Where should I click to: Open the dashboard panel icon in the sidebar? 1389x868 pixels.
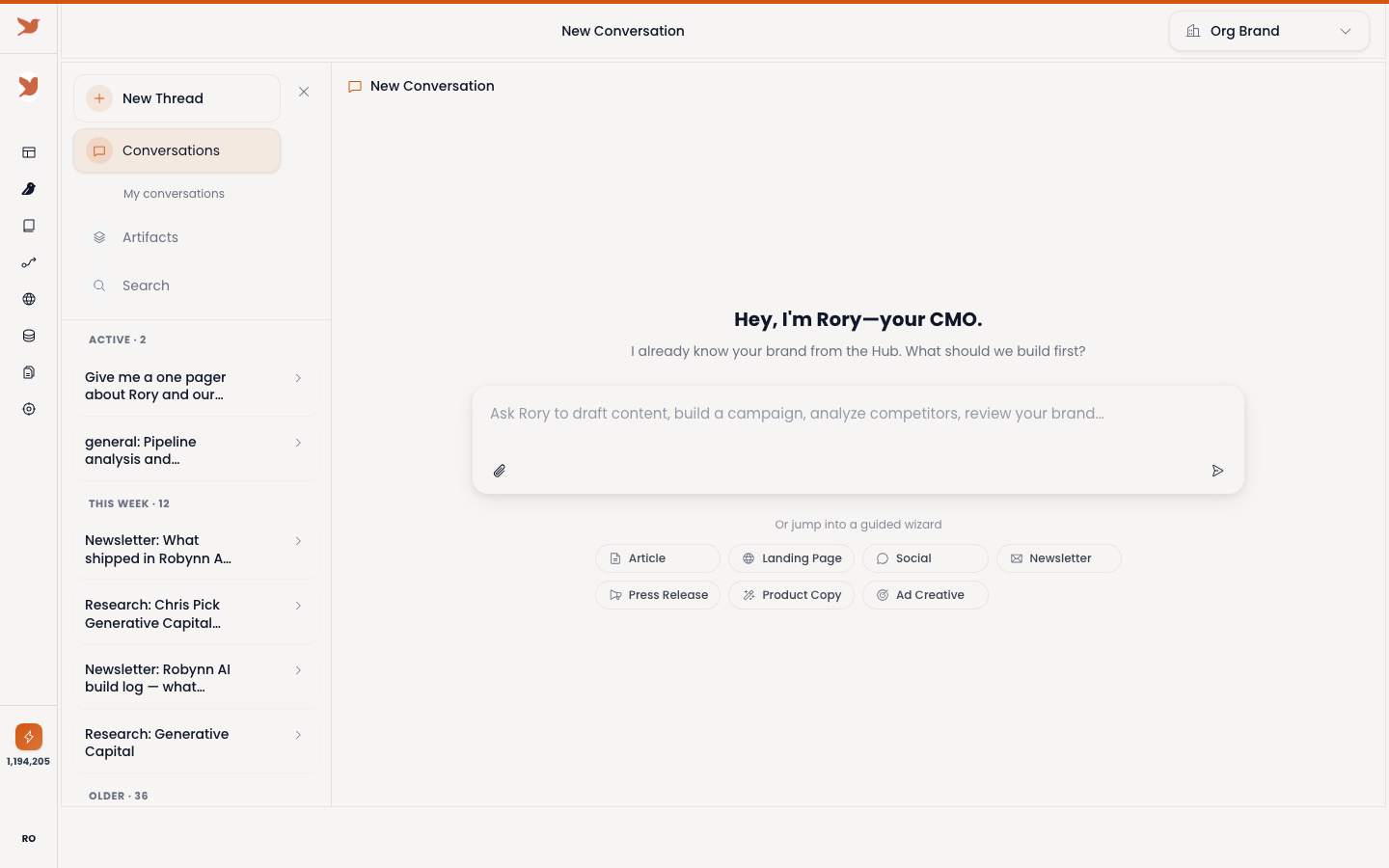[29, 152]
